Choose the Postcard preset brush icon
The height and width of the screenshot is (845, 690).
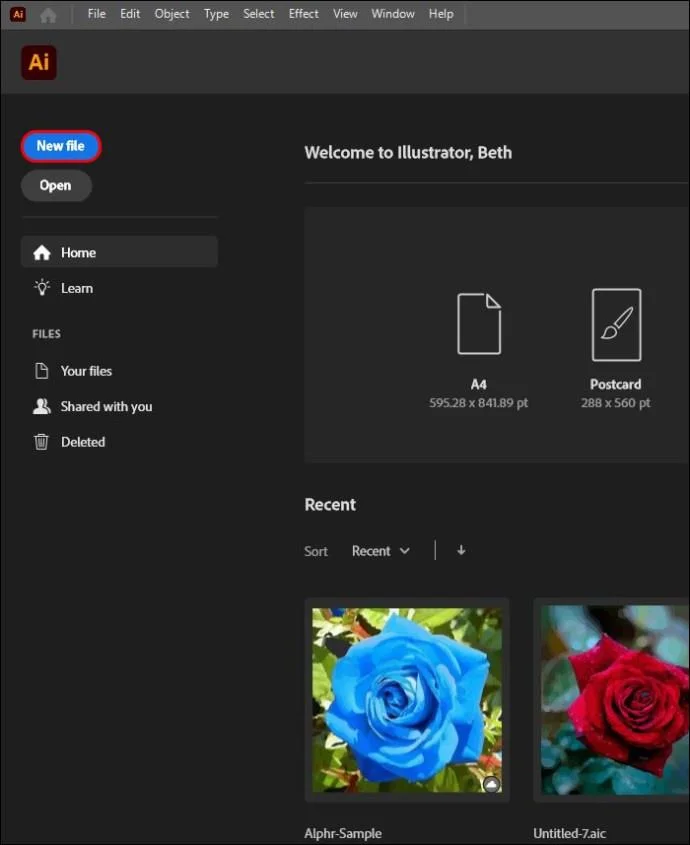click(x=616, y=325)
